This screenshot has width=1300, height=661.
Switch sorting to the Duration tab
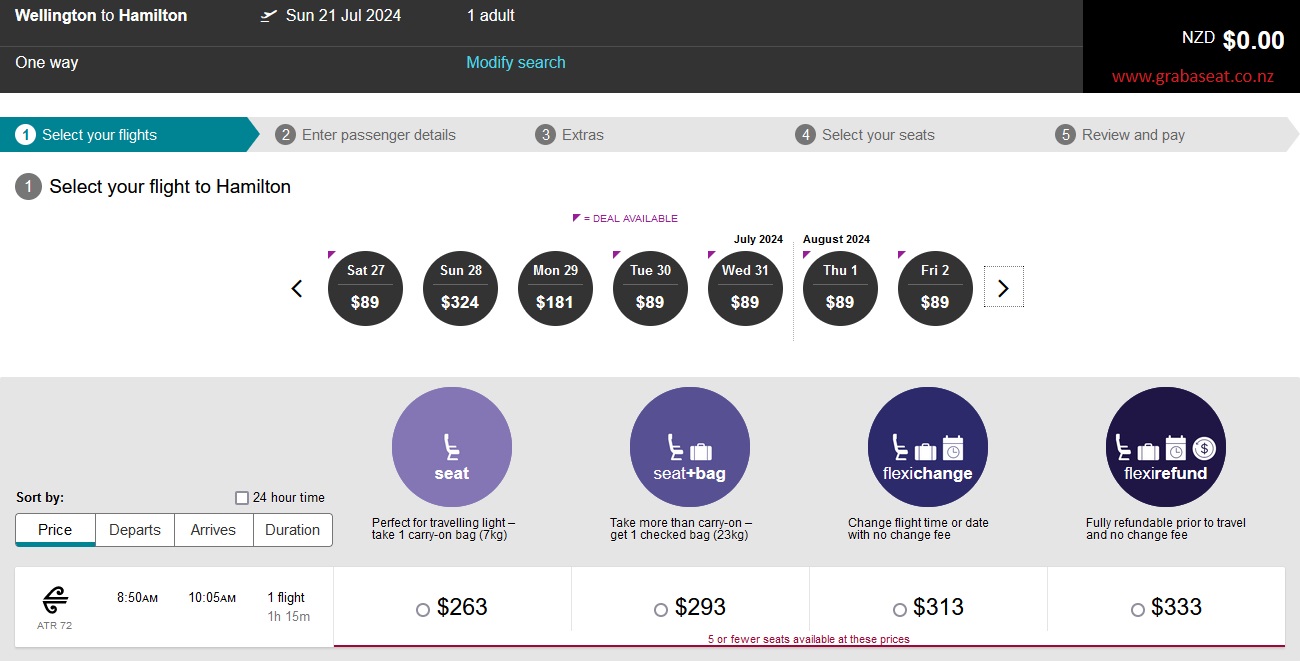[292, 530]
